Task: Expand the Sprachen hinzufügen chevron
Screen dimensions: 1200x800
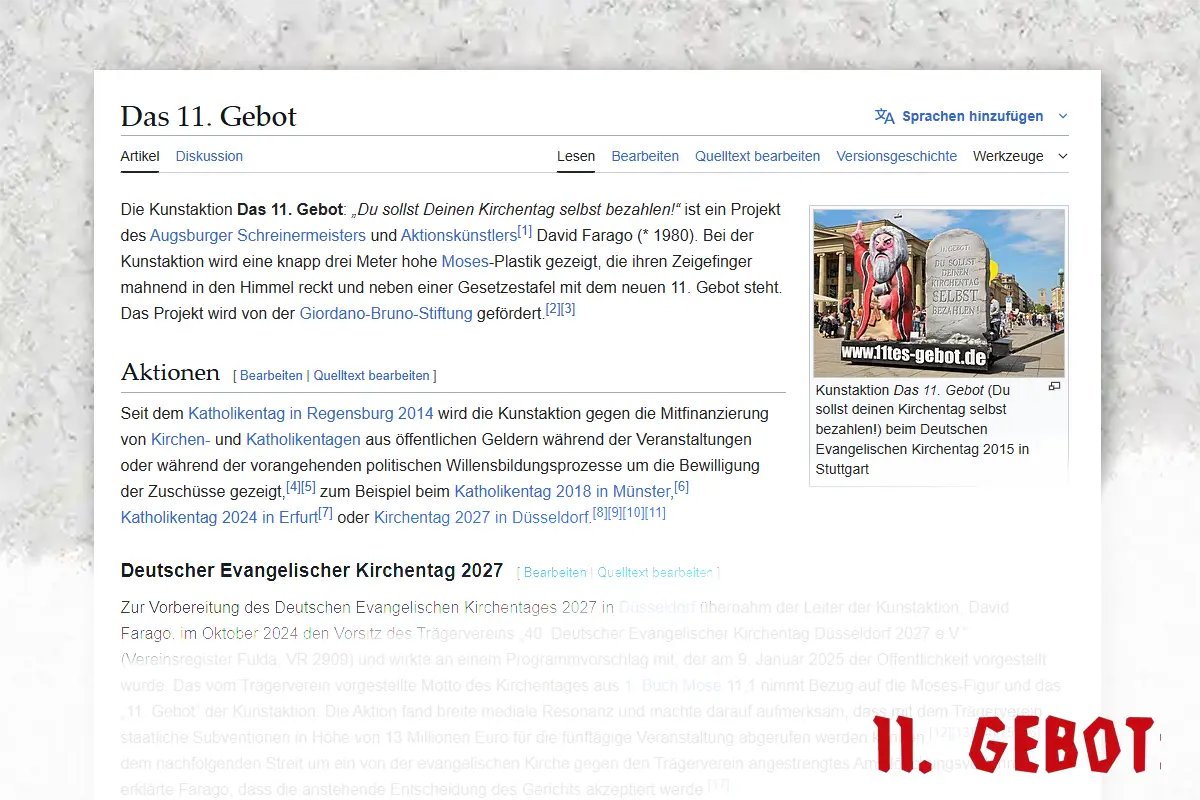Action: pos(1062,116)
